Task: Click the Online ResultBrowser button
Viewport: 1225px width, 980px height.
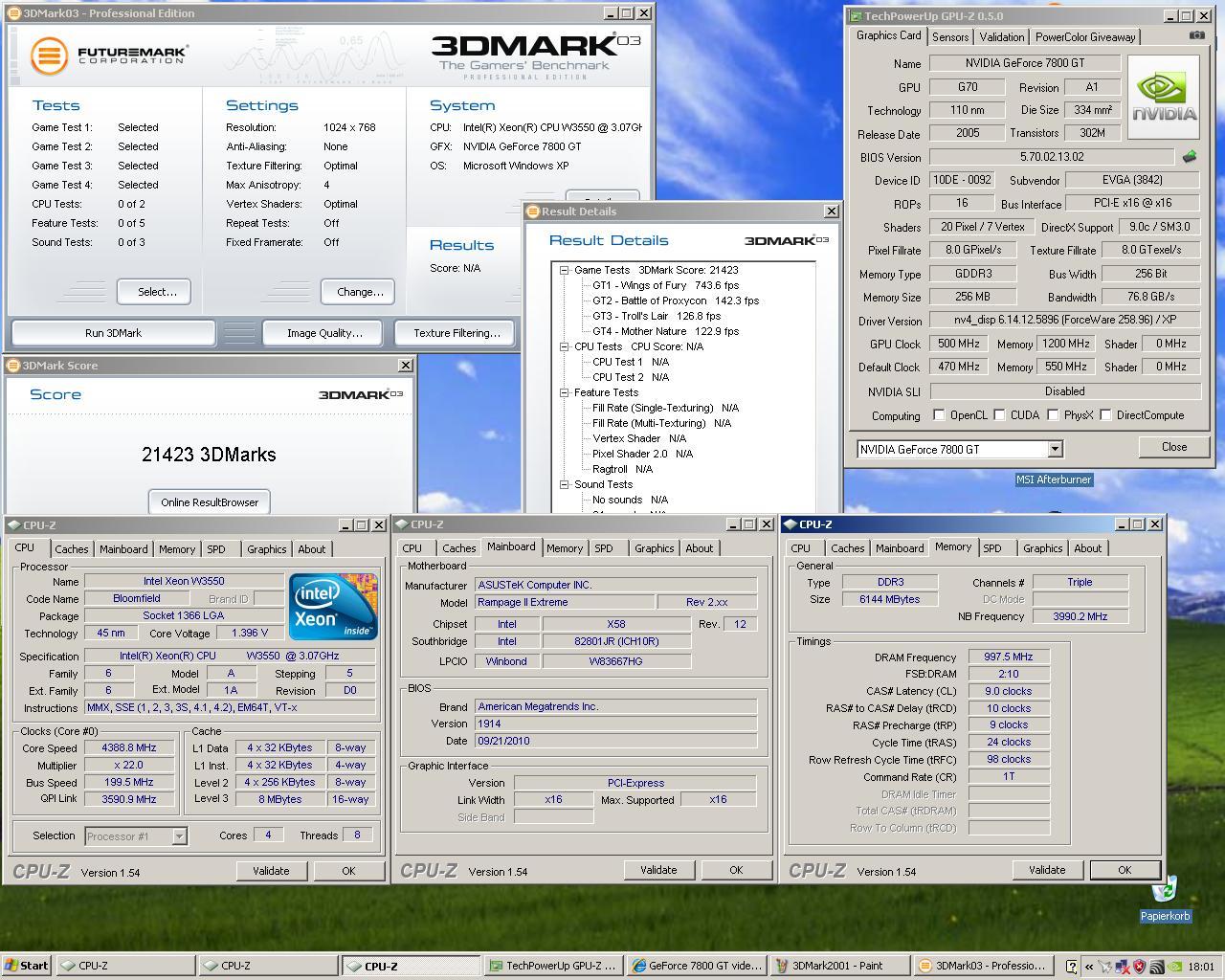Action: tap(210, 502)
